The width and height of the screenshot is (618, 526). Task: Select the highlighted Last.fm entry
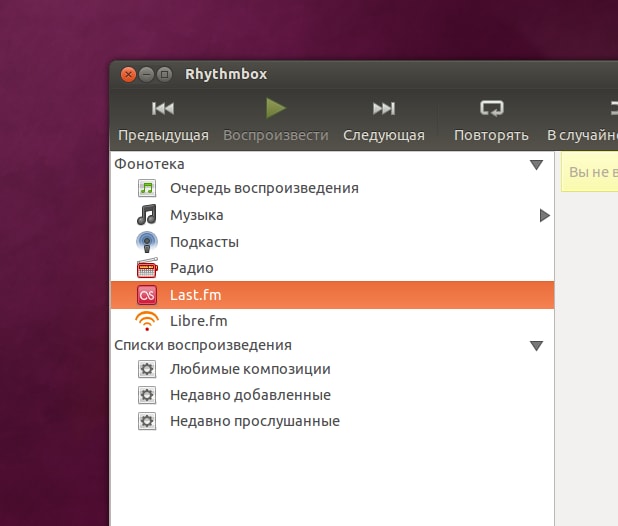(332, 295)
